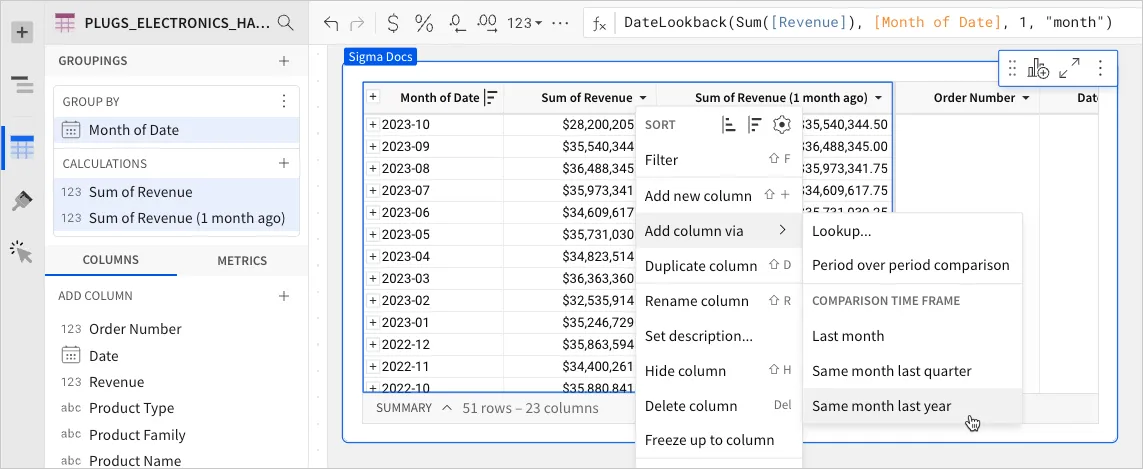Choose Freeze up to column
The height and width of the screenshot is (469, 1143).
(719, 440)
